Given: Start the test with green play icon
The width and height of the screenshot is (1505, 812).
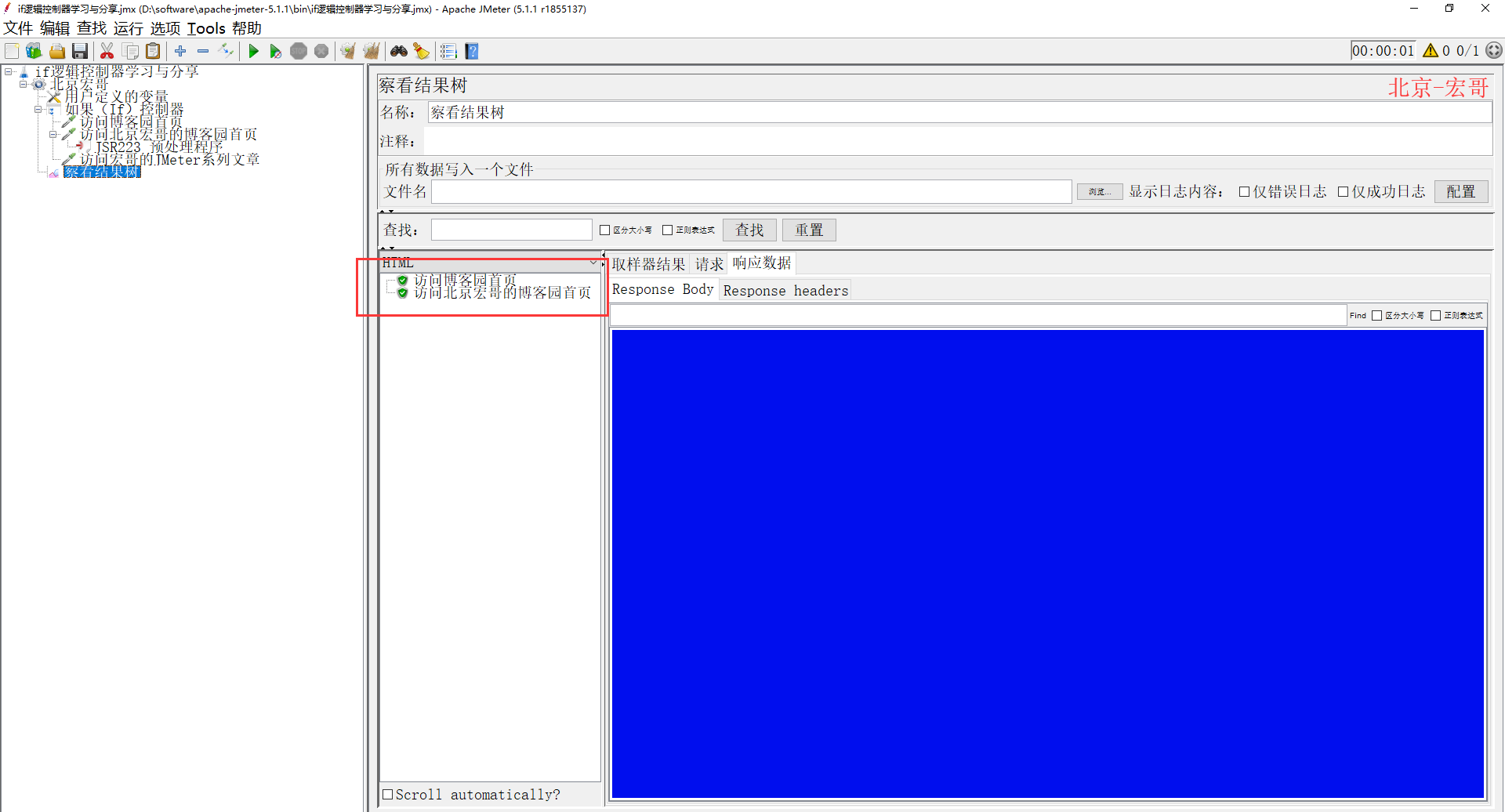Looking at the screenshot, I should (253, 51).
